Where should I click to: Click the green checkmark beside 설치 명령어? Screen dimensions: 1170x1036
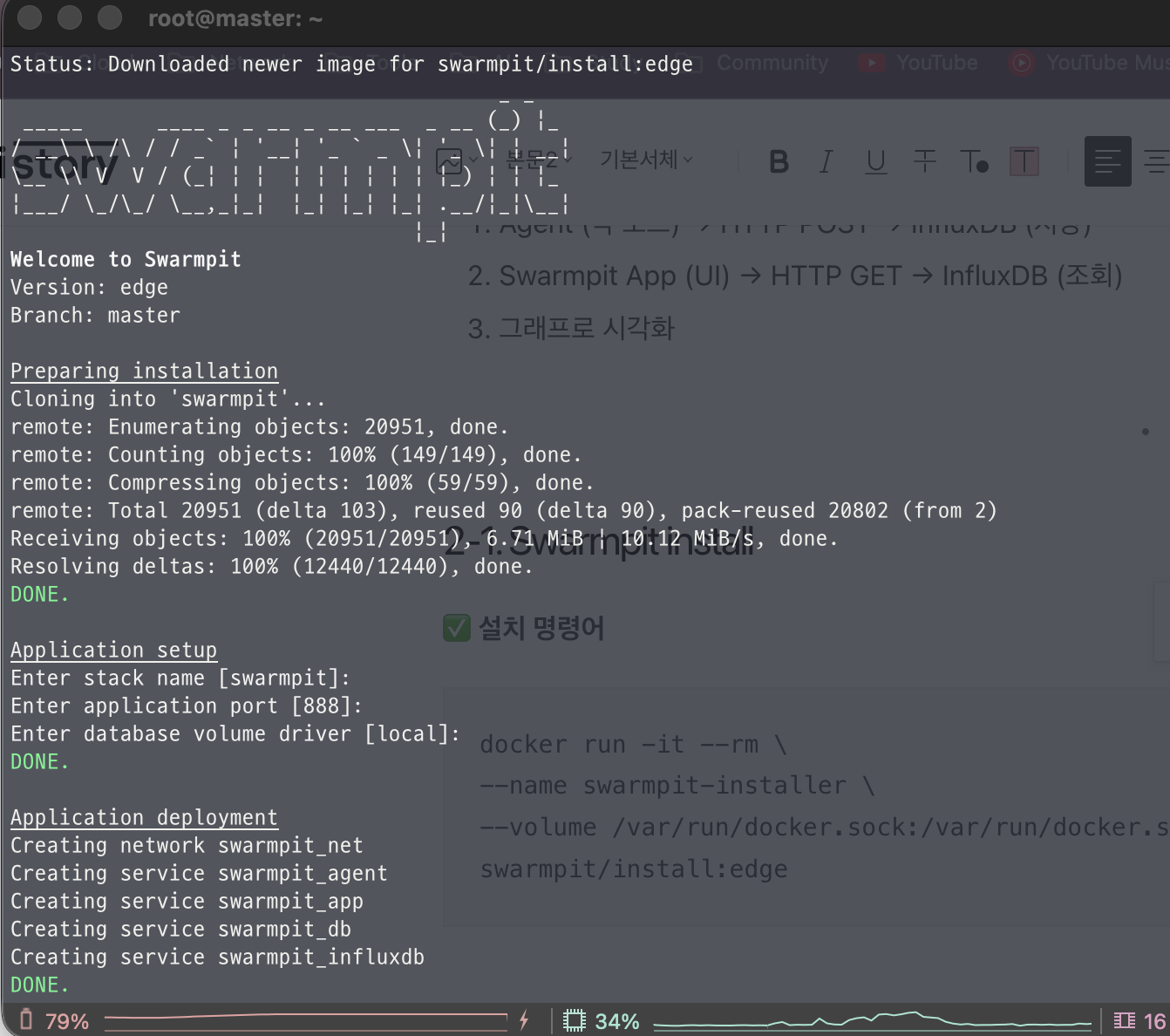(x=457, y=628)
